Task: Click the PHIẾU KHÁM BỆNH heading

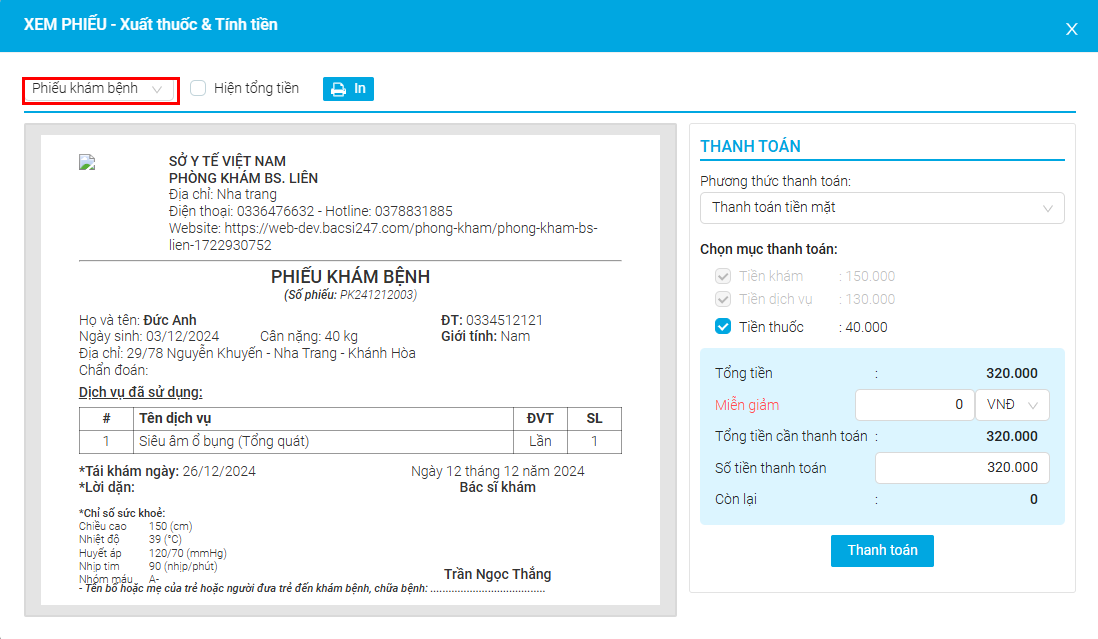Action: click(x=350, y=276)
